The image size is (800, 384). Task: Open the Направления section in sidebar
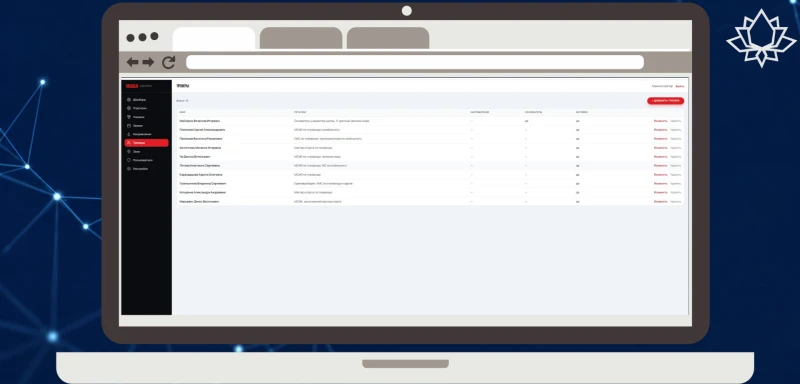pos(141,134)
